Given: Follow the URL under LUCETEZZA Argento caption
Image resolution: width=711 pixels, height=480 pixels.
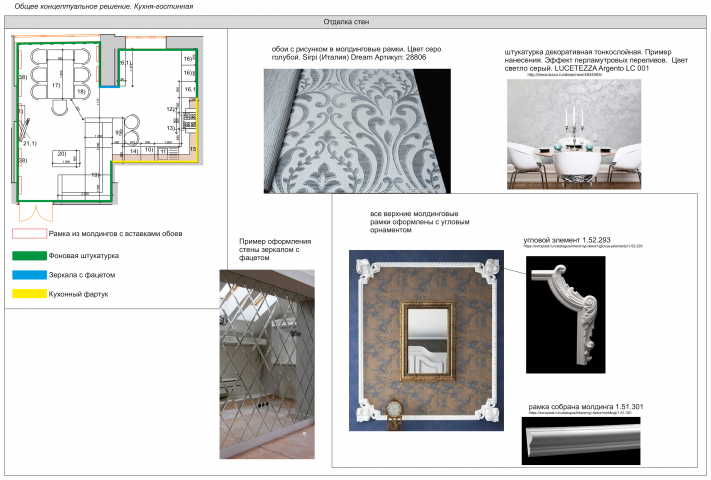Looking at the screenshot, I should [x=564, y=75].
